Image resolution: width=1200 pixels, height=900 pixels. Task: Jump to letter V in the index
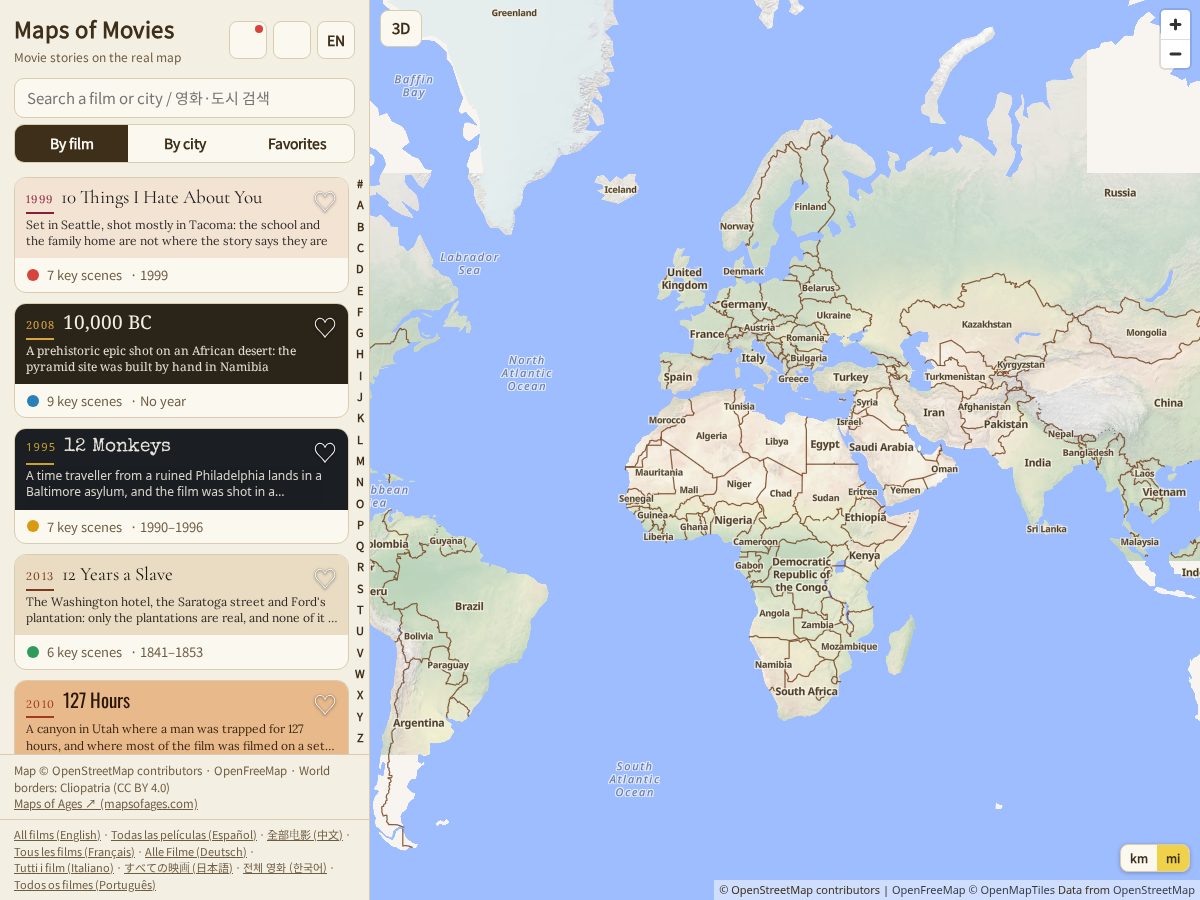pos(360,653)
